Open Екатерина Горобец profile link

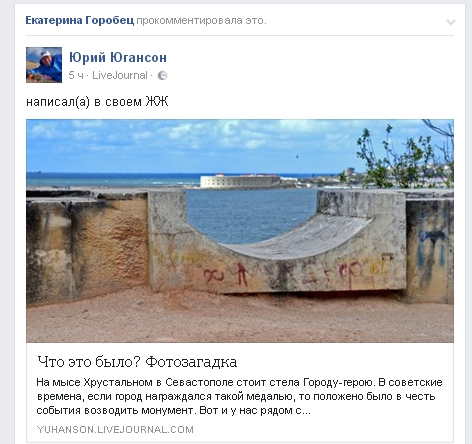click(x=80, y=21)
